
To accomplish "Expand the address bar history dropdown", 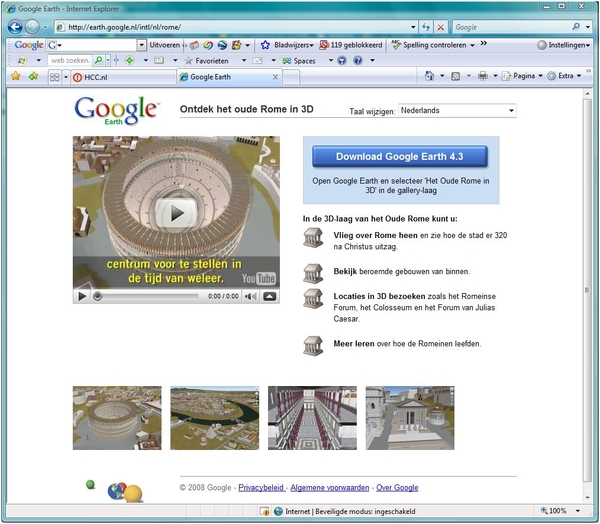I will coord(413,27).
